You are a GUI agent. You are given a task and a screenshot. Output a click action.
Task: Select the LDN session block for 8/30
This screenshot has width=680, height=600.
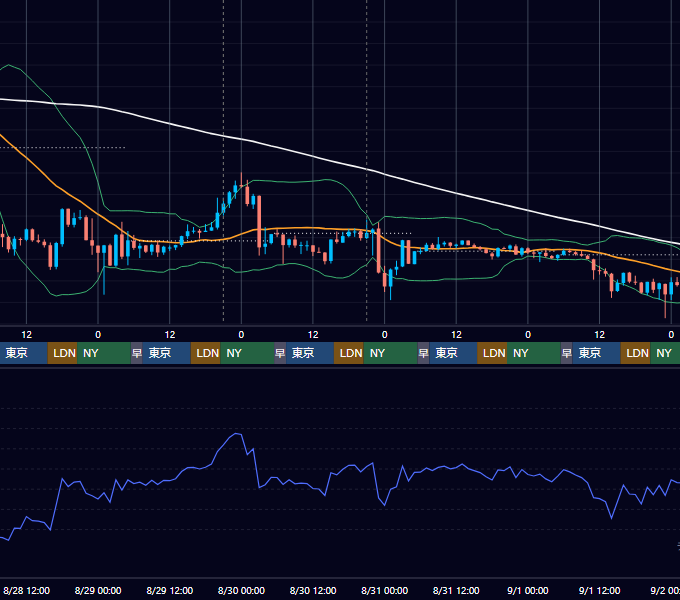click(349, 353)
